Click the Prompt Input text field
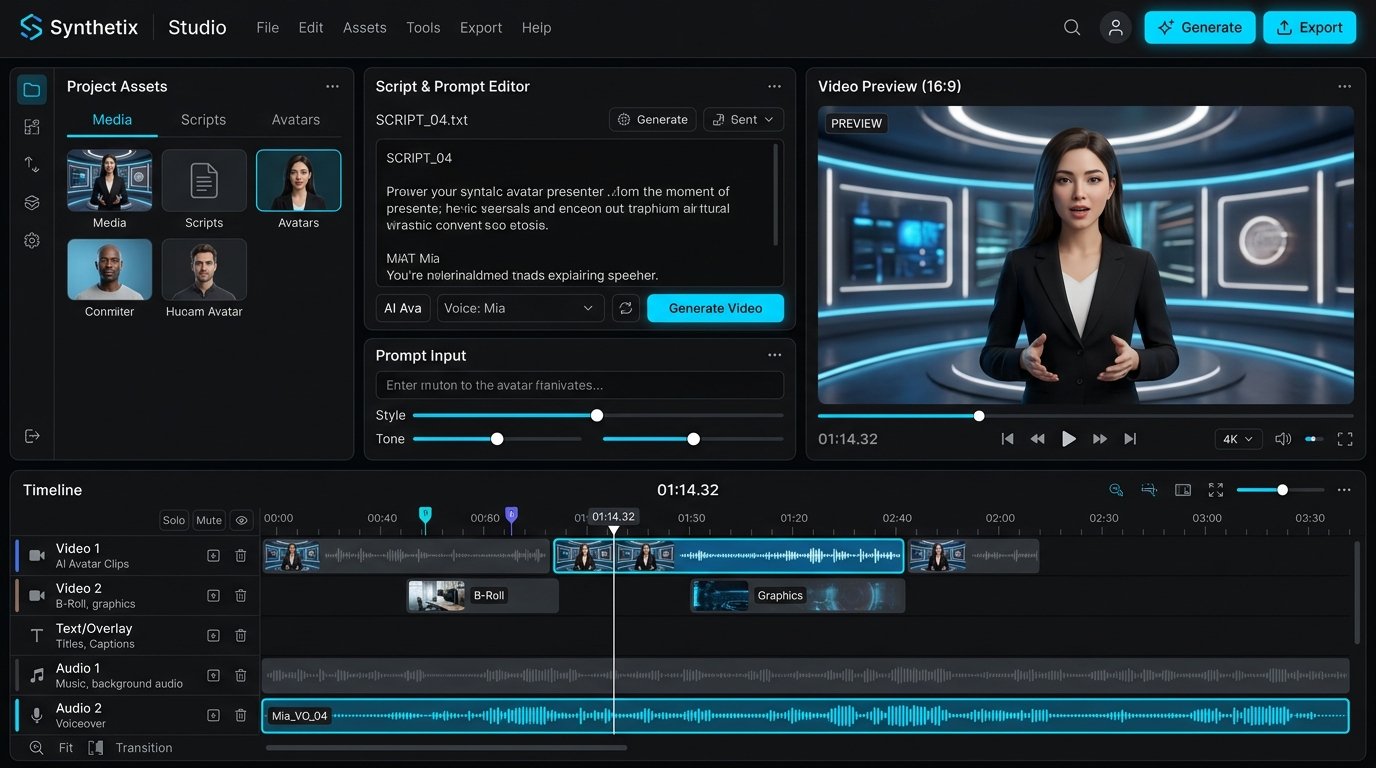Screen dimensions: 1376x768 coord(580,385)
